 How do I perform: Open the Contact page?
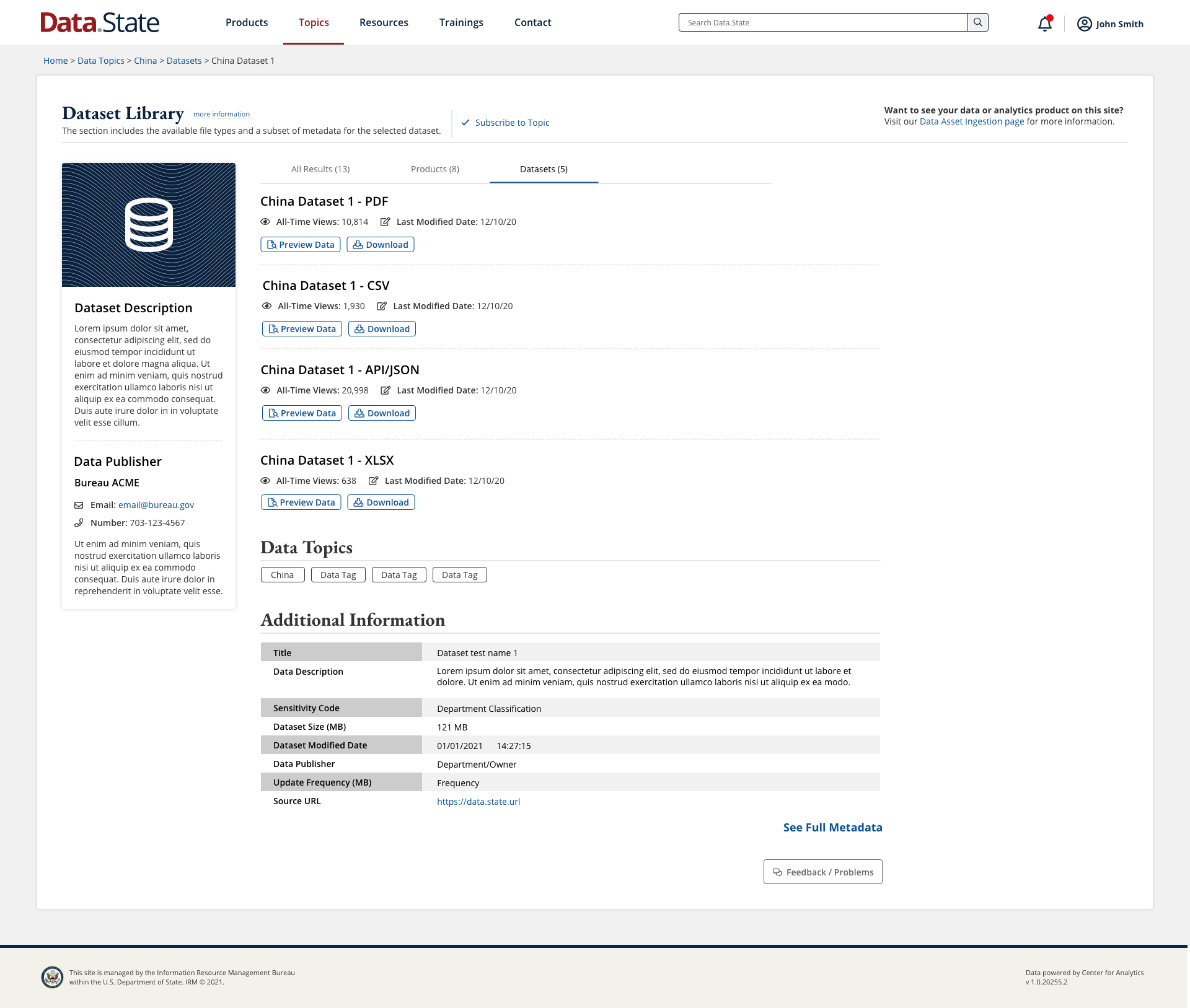[532, 22]
